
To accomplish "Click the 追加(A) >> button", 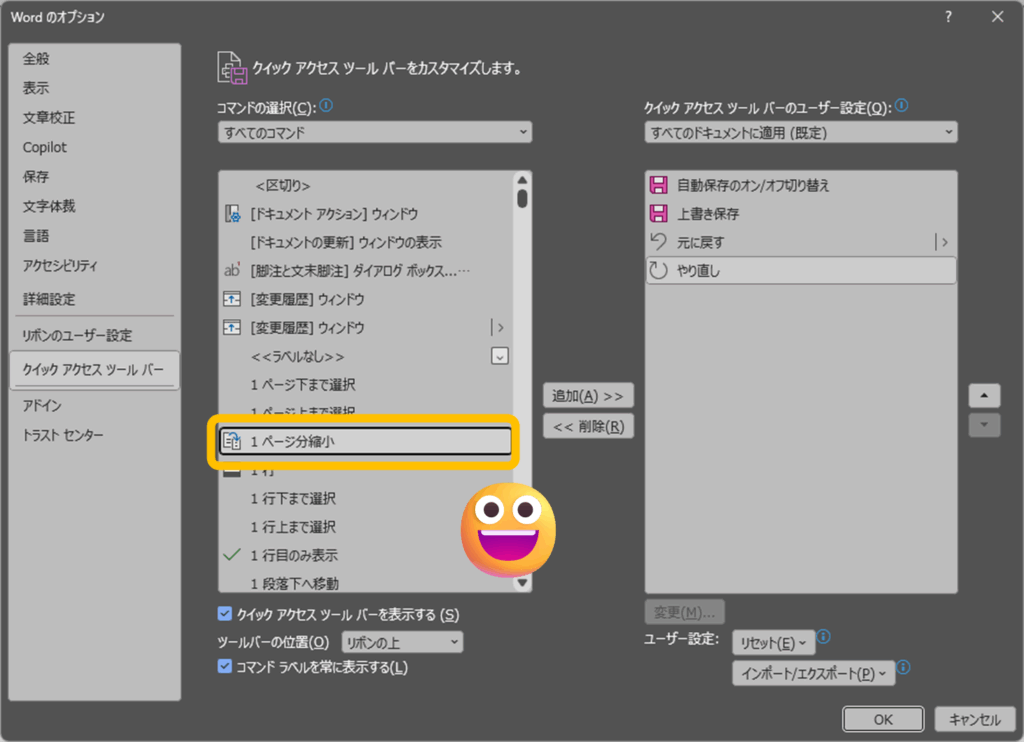I will click(x=588, y=396).
